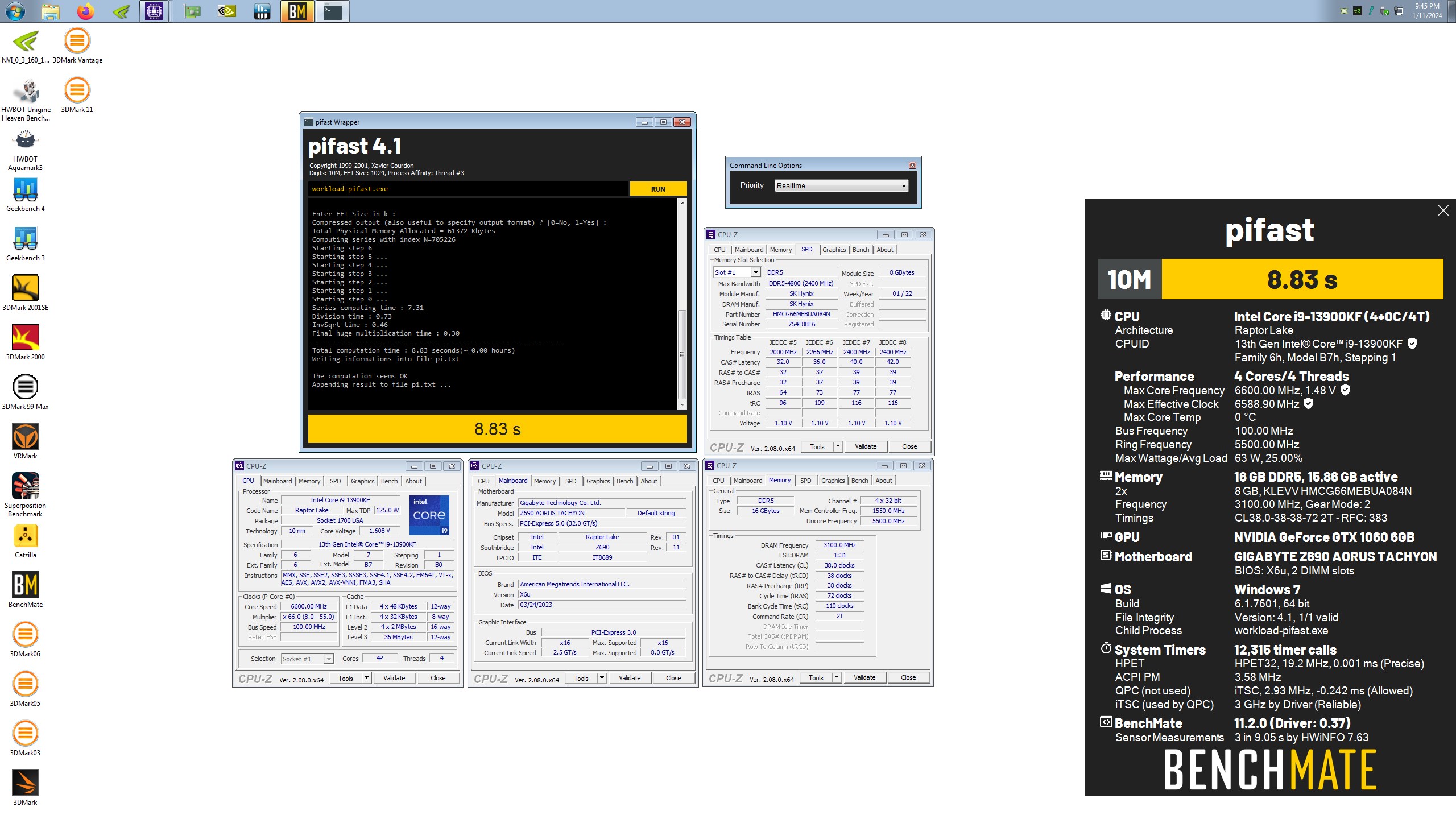Open the Socket #1 selection dropdown
The width and height of the screenshot is (1456, 819).
tap(307, 659)
